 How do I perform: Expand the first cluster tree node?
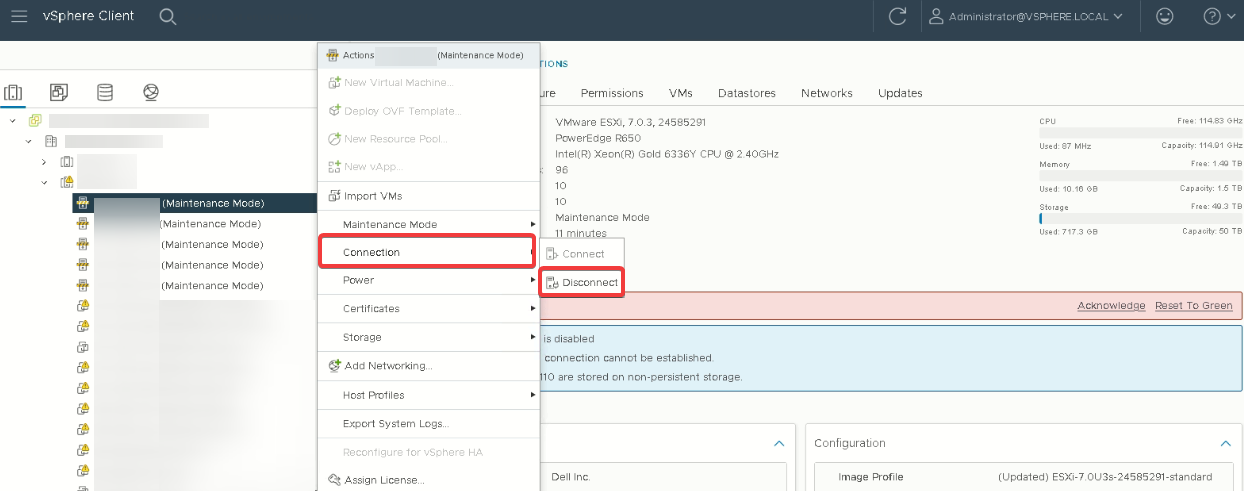pyautogui.click(x=44, y=162)
